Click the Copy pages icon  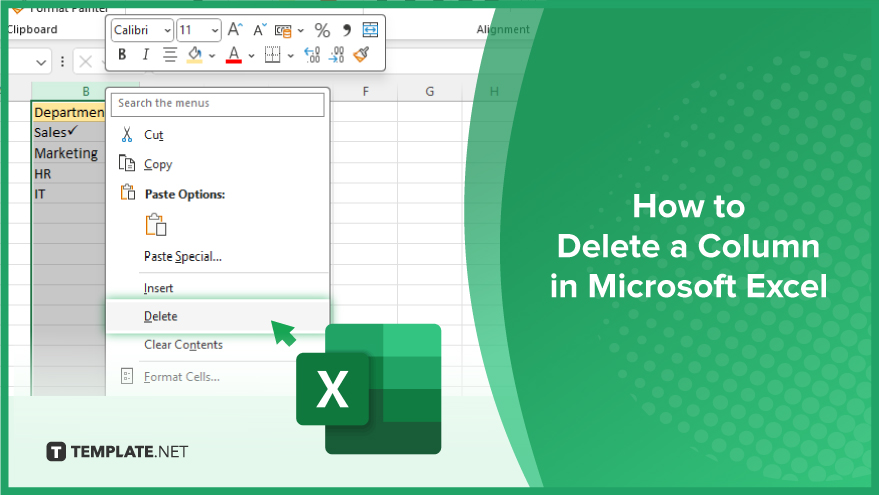pyautogui.click(x=127, y=163)
